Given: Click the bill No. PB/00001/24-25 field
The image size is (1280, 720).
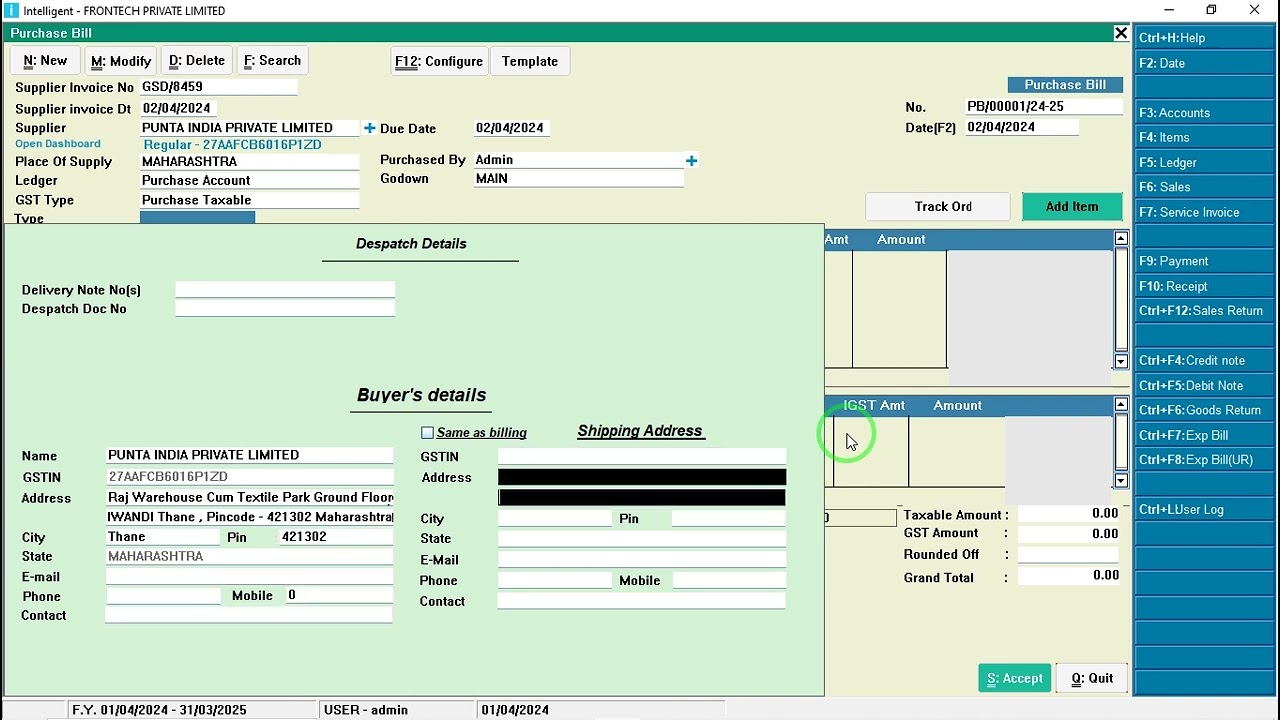Looking at the screenshot, I should [x=1044, y=107].
